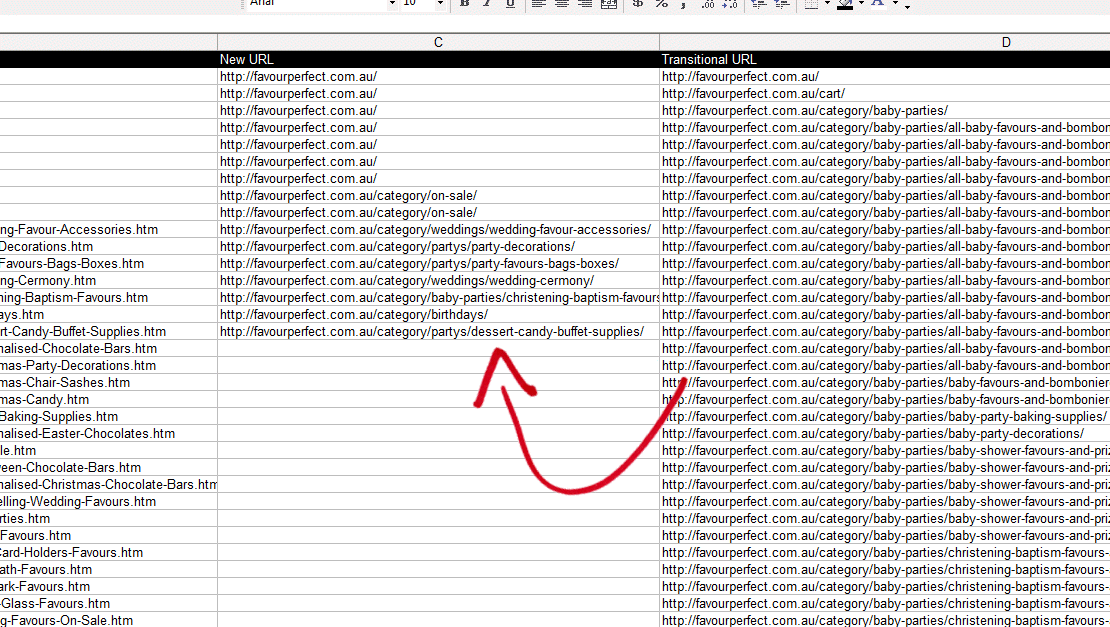Apply Percent style format

(x=661, y=4)
